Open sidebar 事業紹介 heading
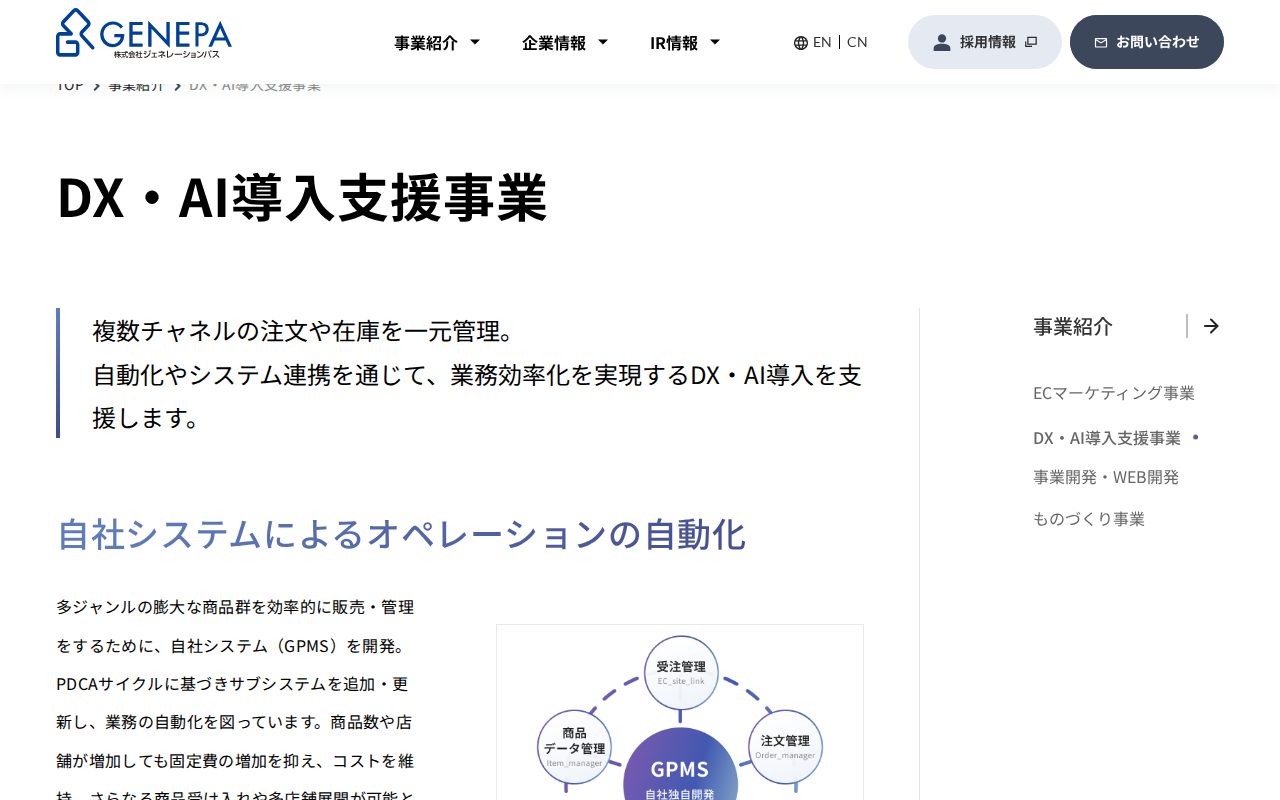 coord(1073,326)
